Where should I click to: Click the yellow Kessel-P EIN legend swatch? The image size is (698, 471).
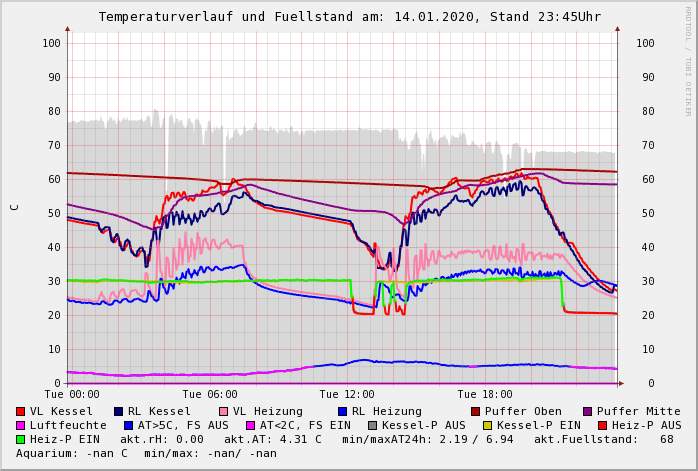[x=489, y=425]
